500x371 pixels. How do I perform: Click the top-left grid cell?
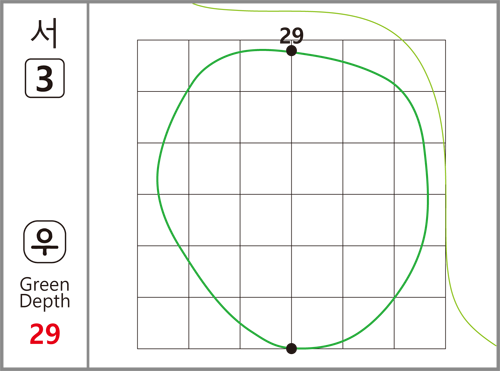(163, 66)
